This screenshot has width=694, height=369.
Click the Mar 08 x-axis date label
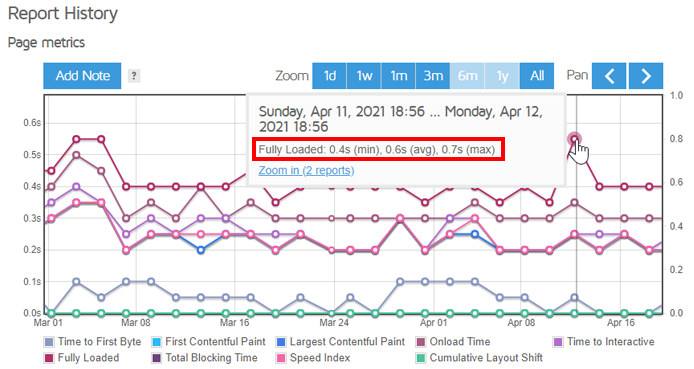click(x=136, y=323)
